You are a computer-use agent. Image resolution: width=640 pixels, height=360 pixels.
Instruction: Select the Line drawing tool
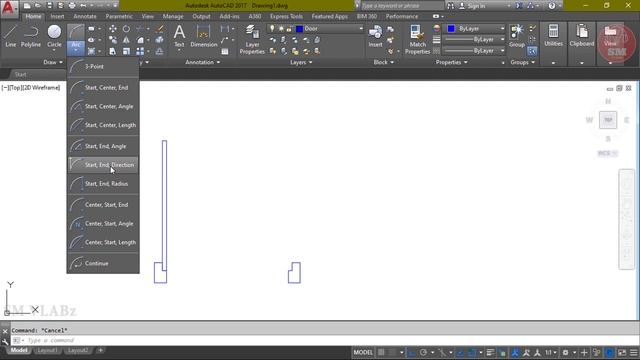point(11,36)
